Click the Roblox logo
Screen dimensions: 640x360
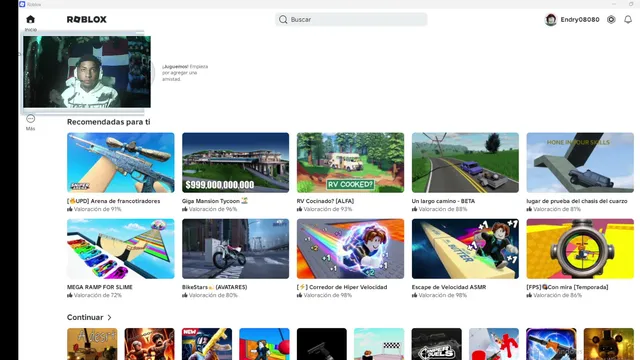click(x=87, y=19)
